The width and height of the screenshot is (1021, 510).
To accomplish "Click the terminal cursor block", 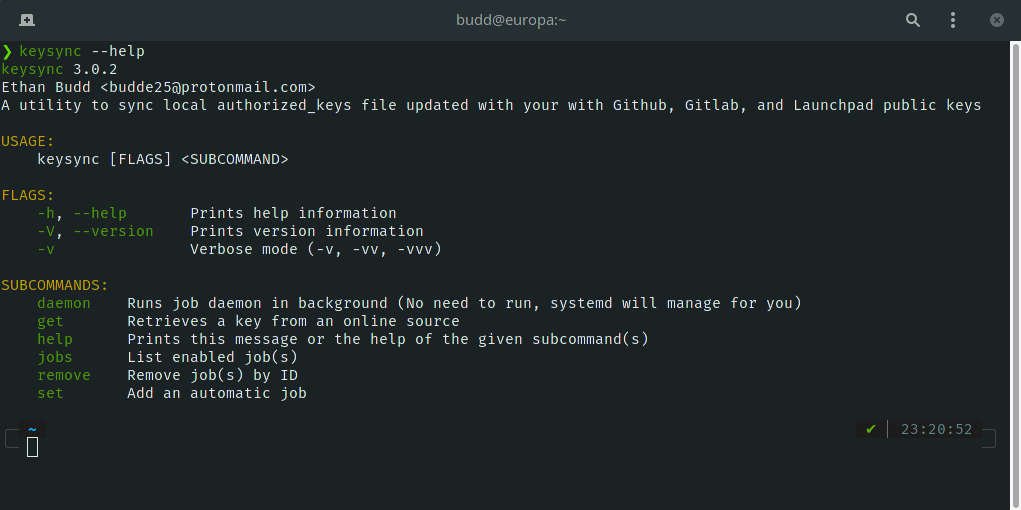I will click(32, 447).
